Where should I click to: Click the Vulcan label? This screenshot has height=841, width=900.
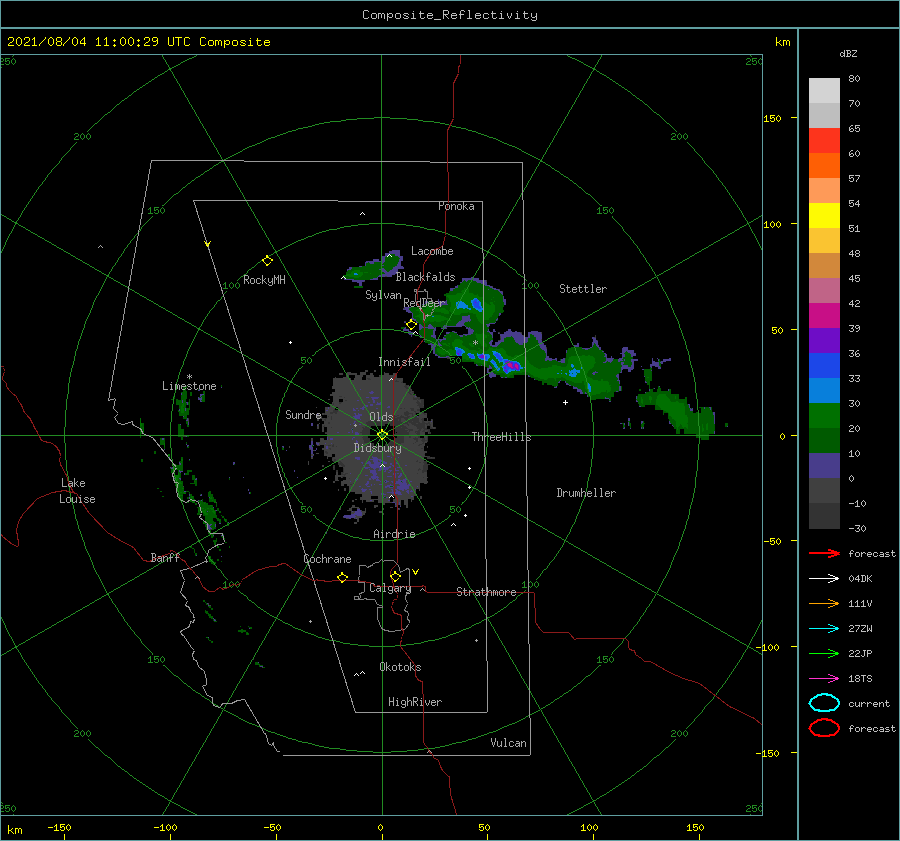(x=508, y=743)
